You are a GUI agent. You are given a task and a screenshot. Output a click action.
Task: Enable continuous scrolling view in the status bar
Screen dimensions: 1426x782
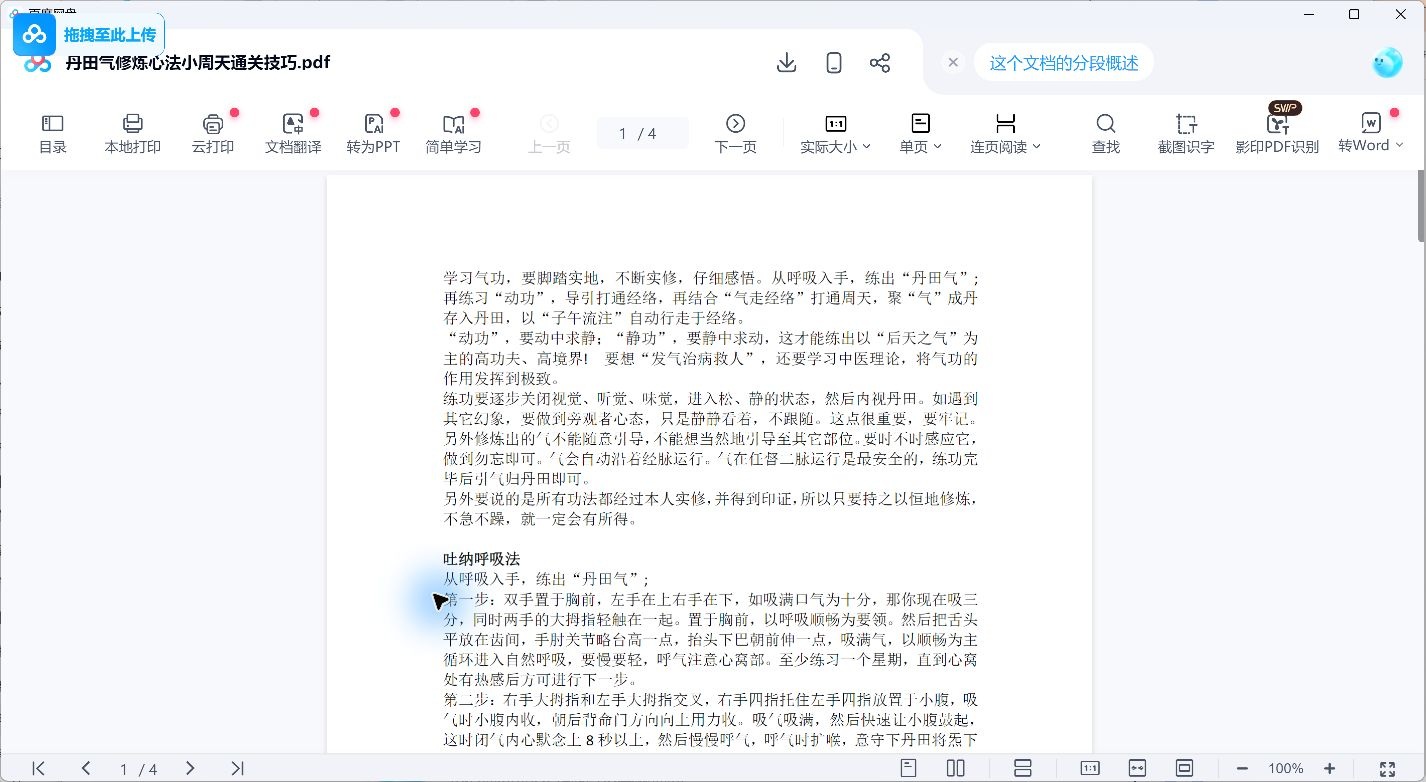click(1023, 768)
